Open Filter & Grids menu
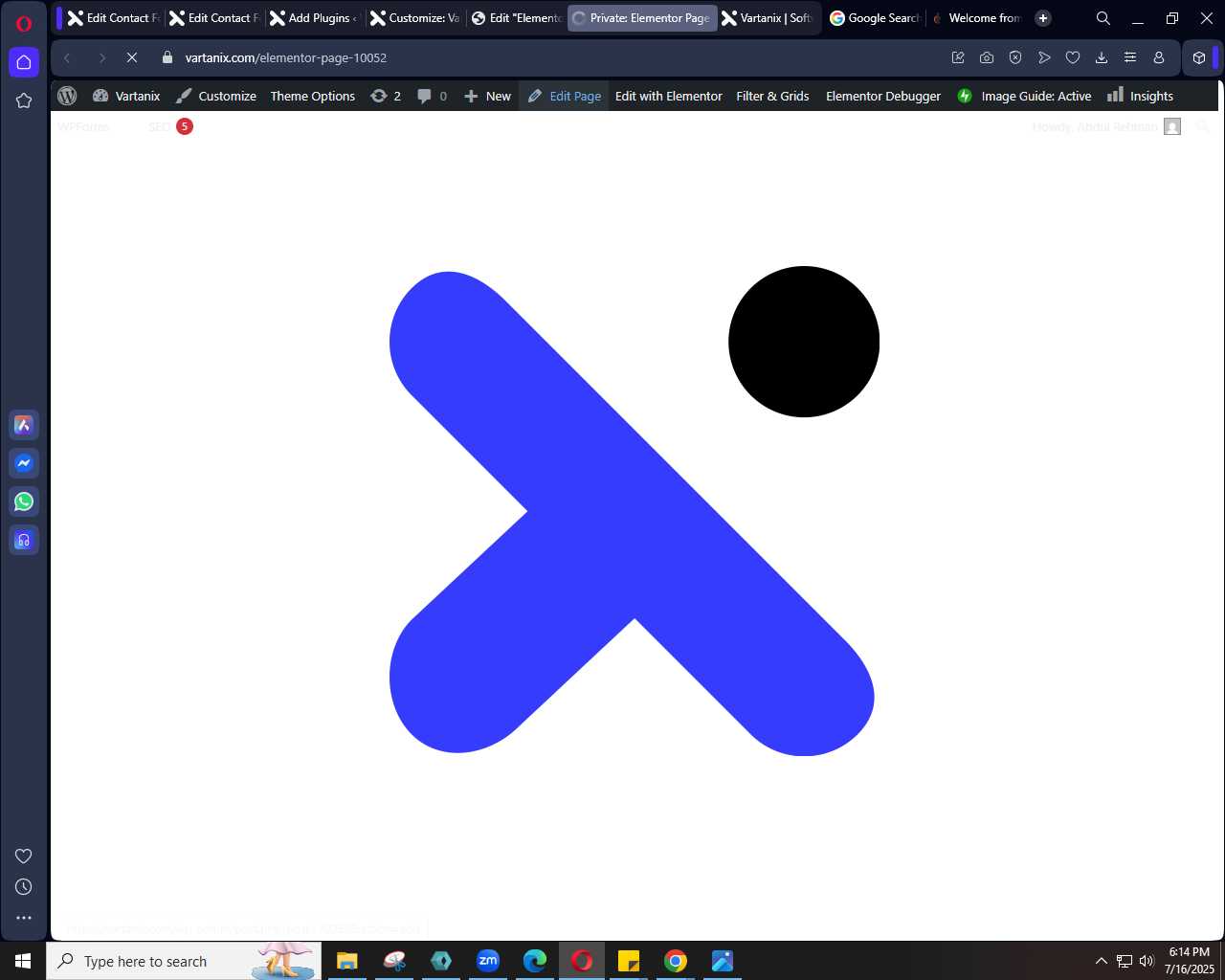Image resolution: width=1225 pixels, height=980 pixels. click(772, 96)
